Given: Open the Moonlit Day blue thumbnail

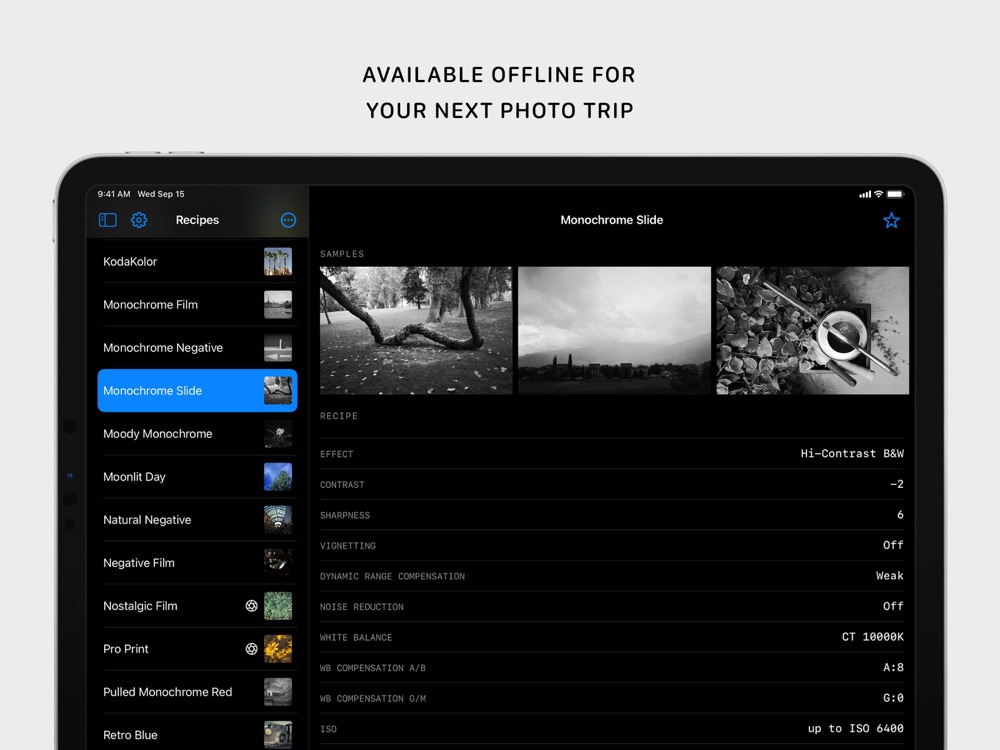Looking at the screenshot, I should pos(278,476).
